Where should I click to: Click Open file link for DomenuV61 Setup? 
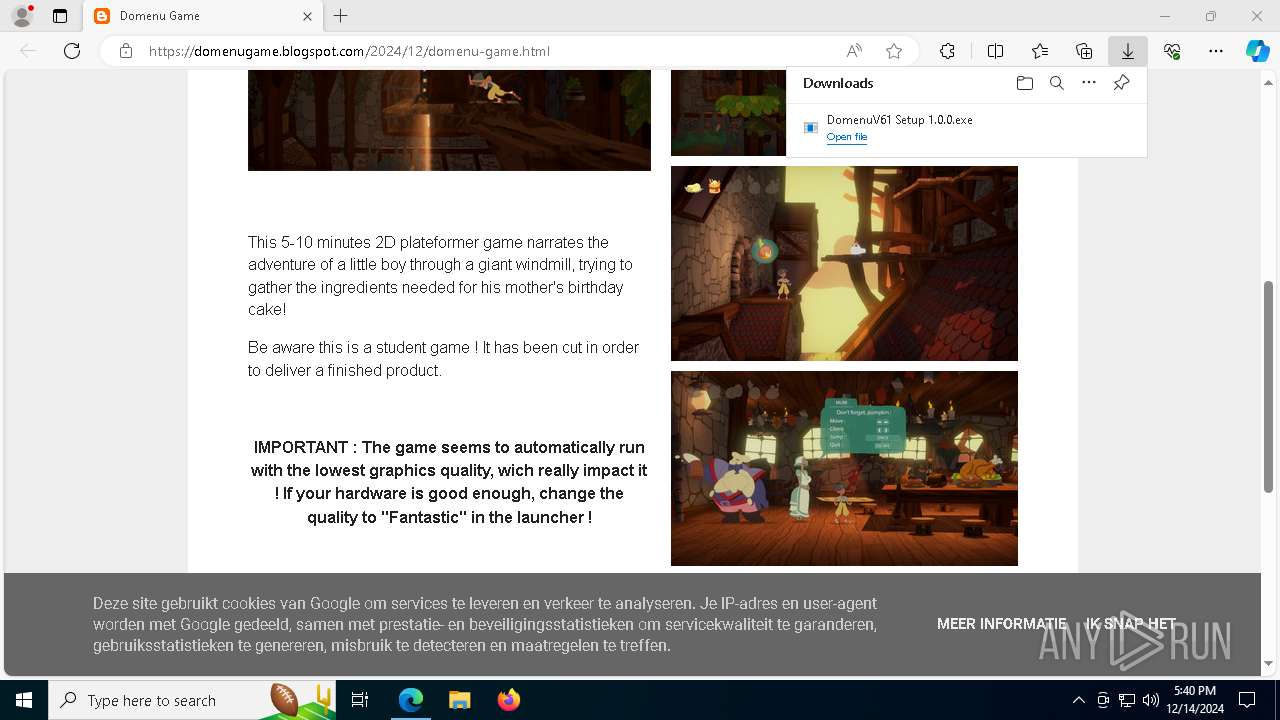[x=846, y=137]
